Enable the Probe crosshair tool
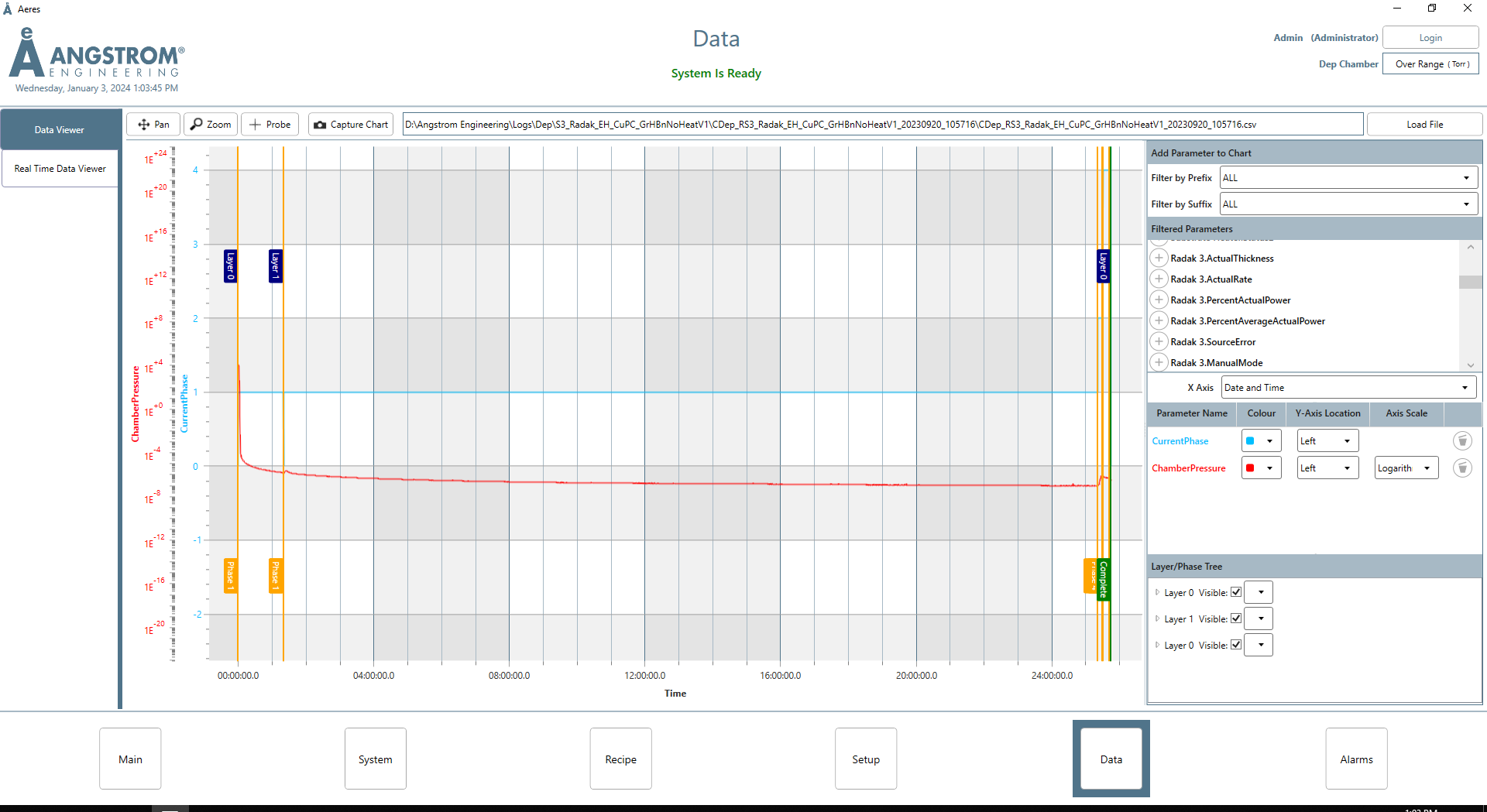Viewport: 1487px width, 812px height. click(270, 125)
